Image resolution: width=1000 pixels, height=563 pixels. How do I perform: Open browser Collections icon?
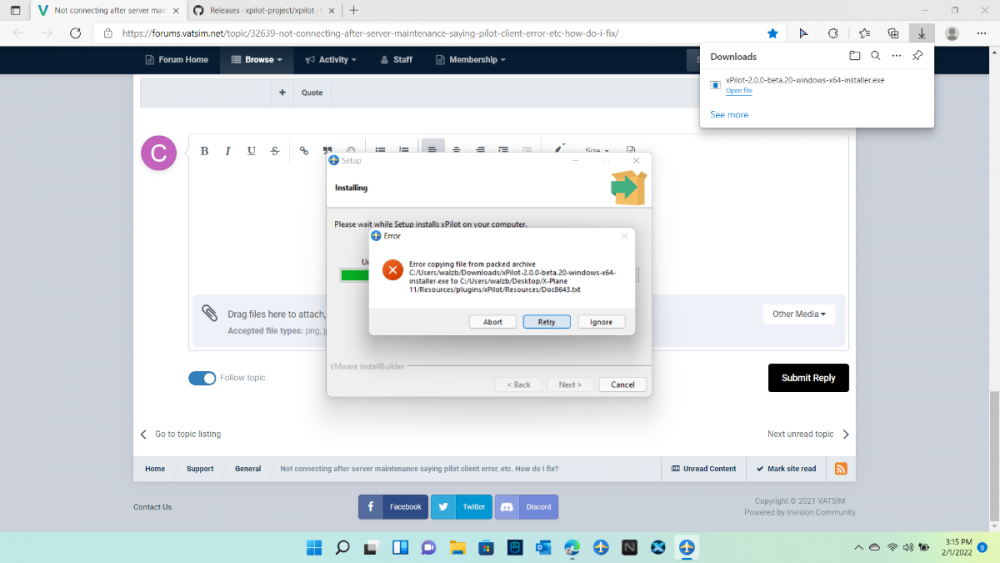coord(893,33)
